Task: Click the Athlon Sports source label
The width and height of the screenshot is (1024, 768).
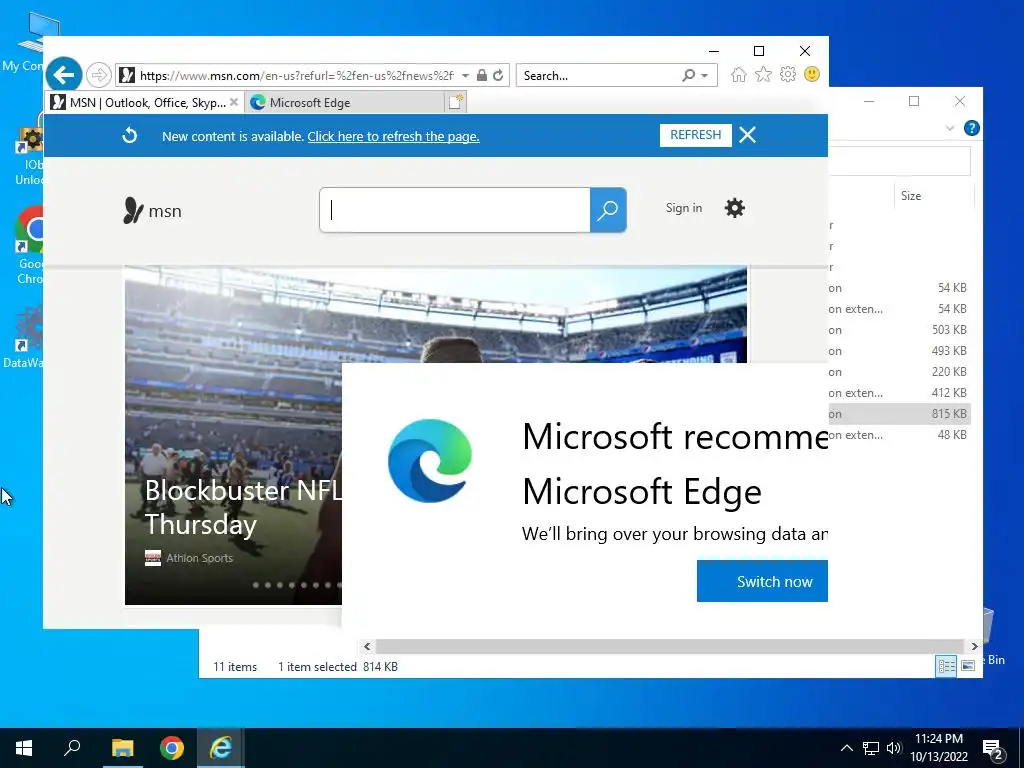Action: (199, 558)
